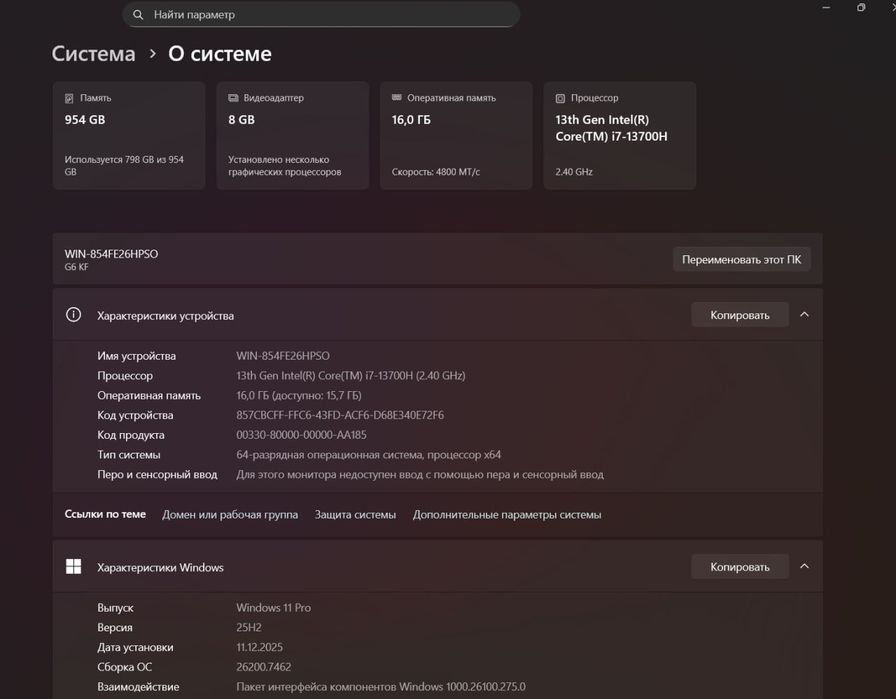Viewport: 896px width, 699px height.
Task: Copy Windows specs with Копировать button
Action: 740,567
